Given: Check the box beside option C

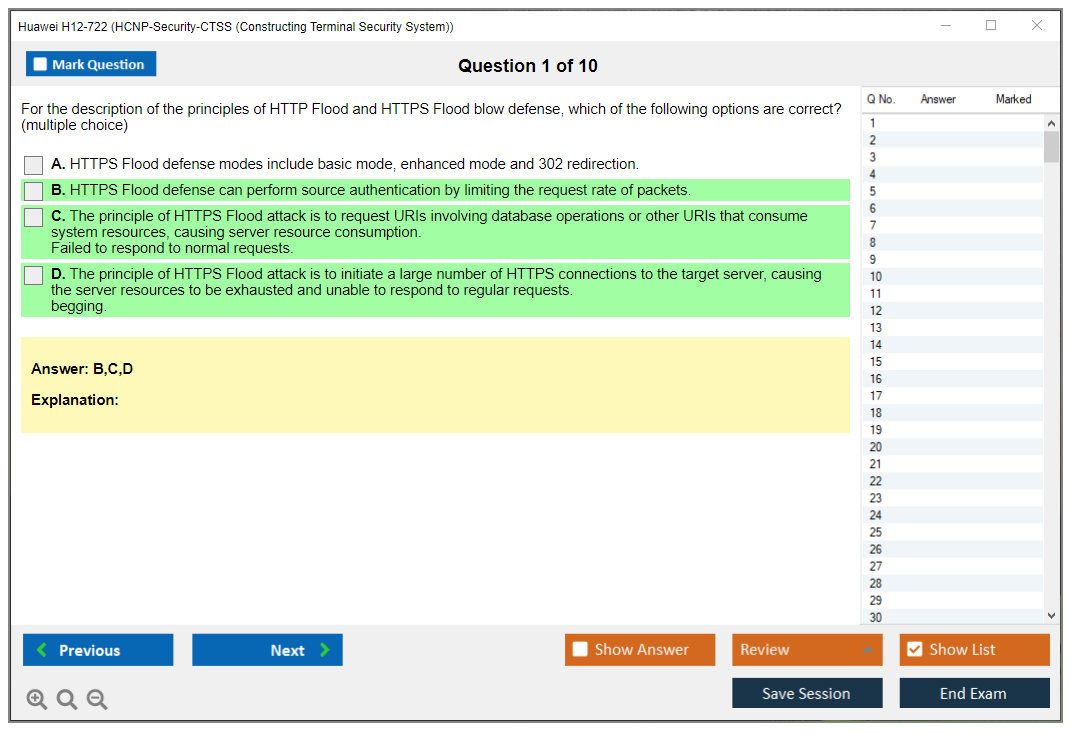Looking at the screenshot, I should [x=34, y=217].
